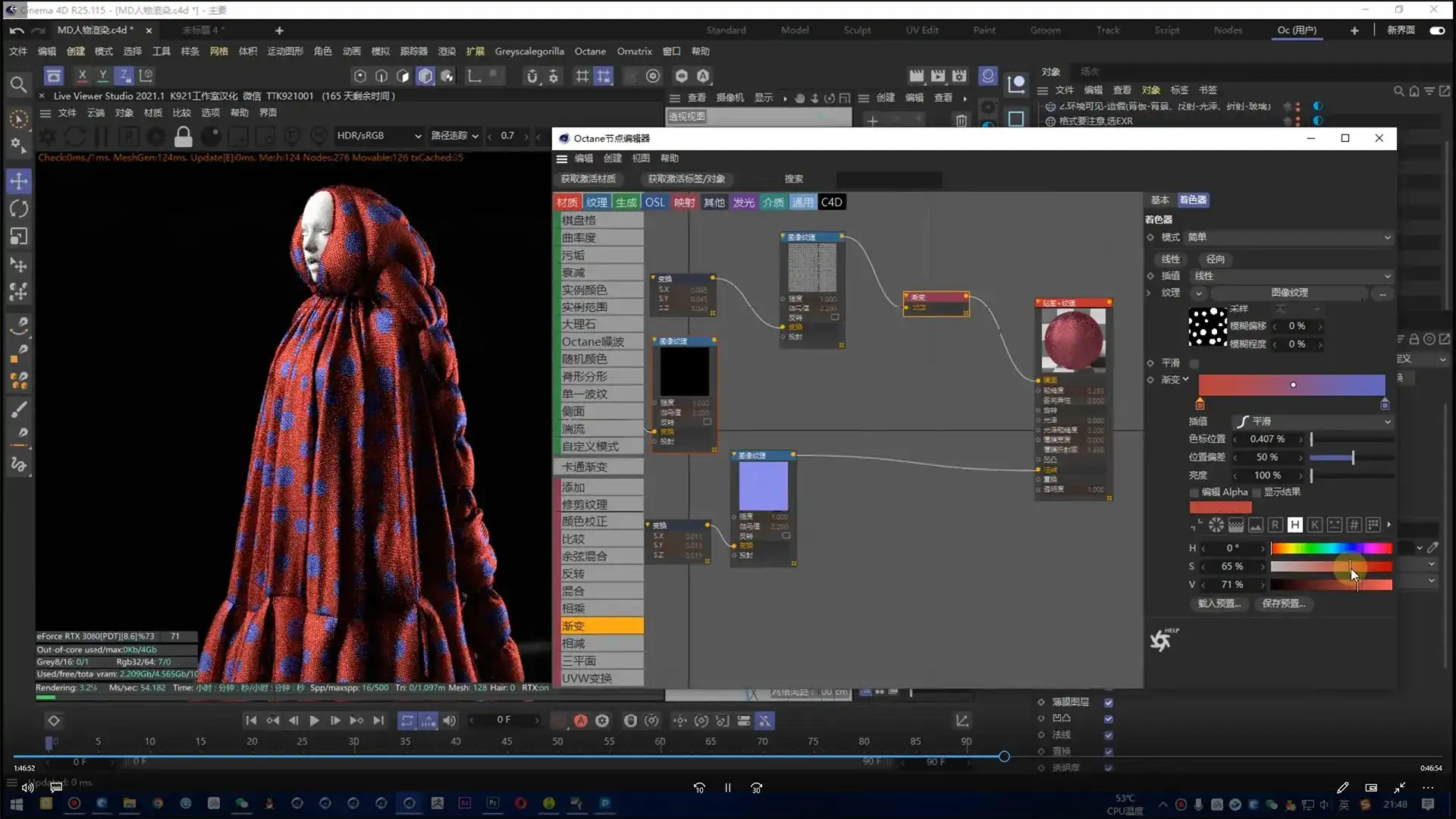Click the search magnifier icon at top left

coord(18,84)
